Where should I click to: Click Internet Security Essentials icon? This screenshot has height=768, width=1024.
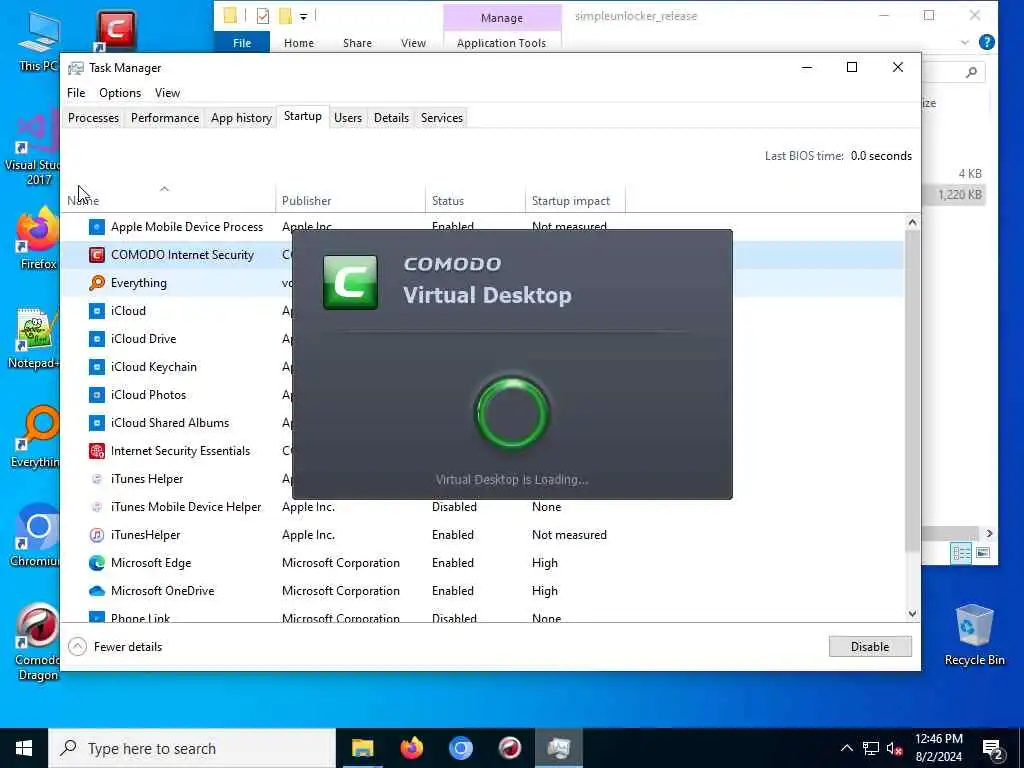tap(97, 451)
